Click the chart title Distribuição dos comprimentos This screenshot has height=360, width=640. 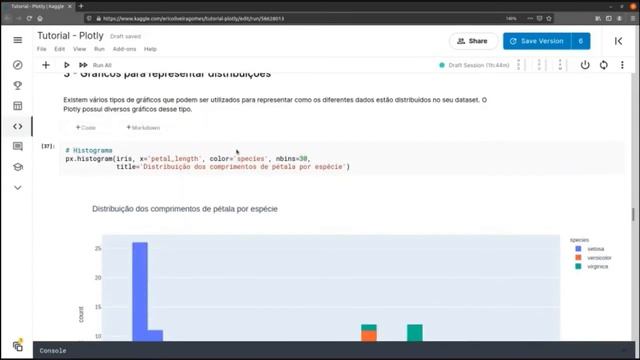pyautogui.click(x=184, y=209)
